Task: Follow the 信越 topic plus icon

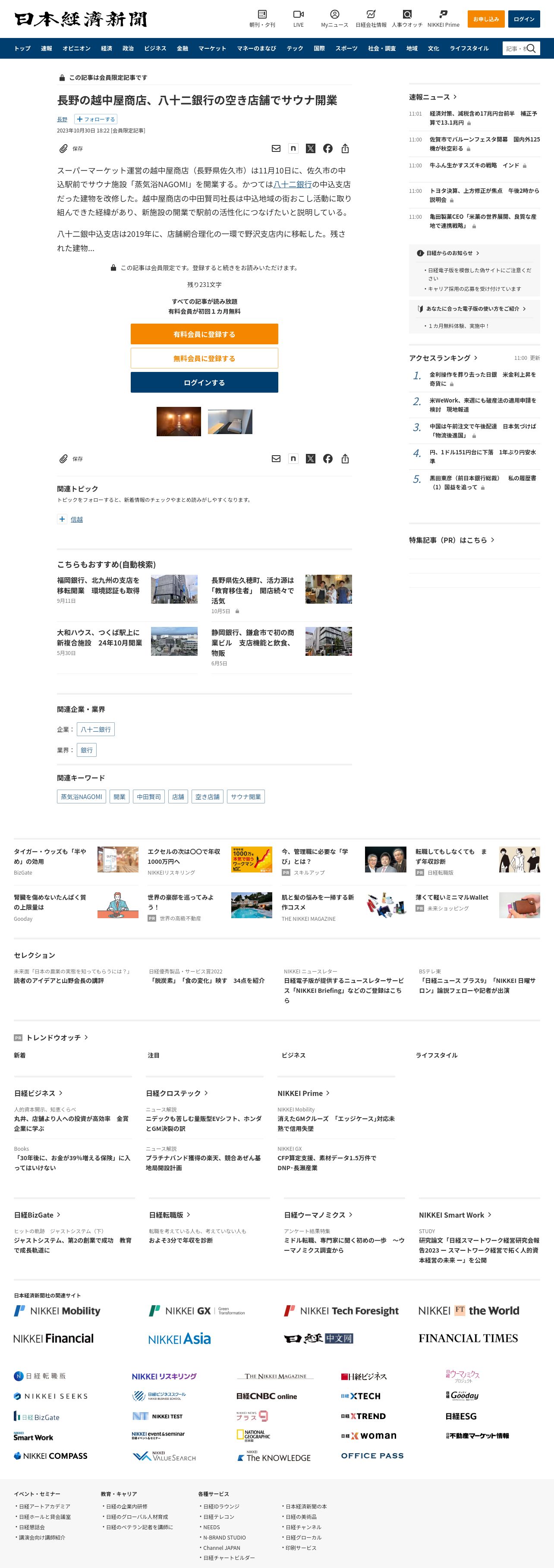Action: (x=62, y=519)
